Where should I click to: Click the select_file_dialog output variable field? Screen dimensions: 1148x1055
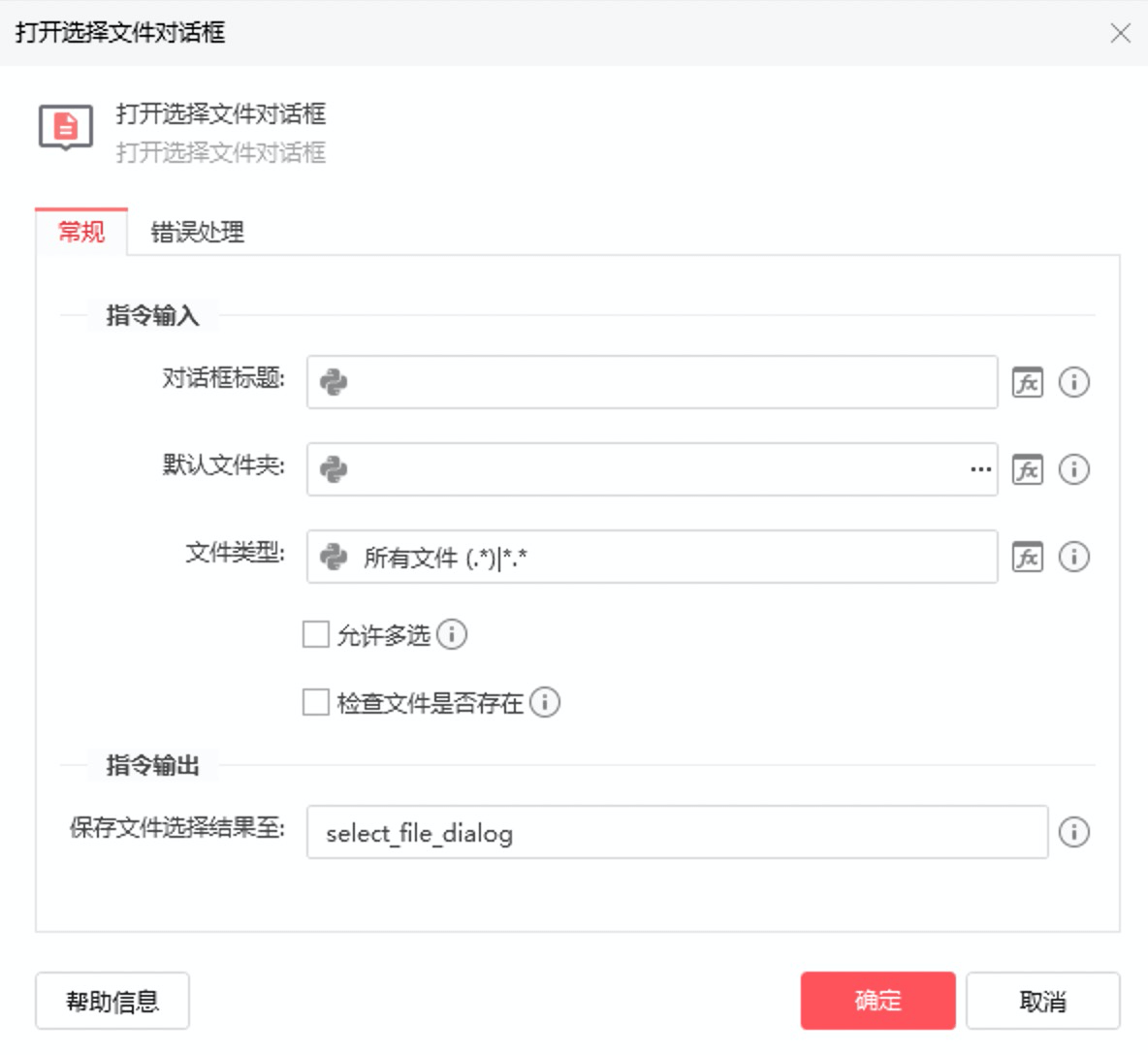click(x=677, y=832)
